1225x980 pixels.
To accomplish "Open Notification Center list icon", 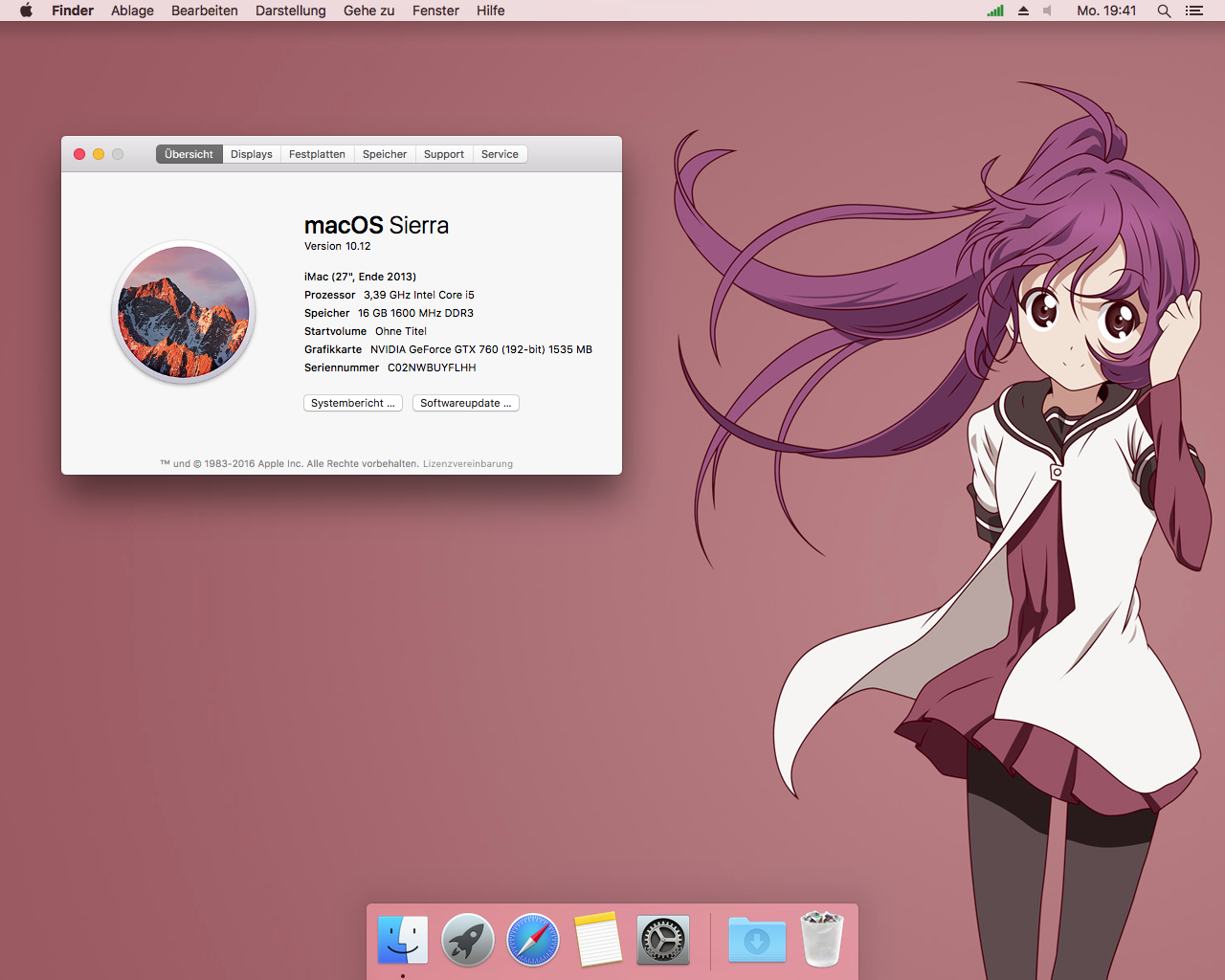I will coord(1193,11).
